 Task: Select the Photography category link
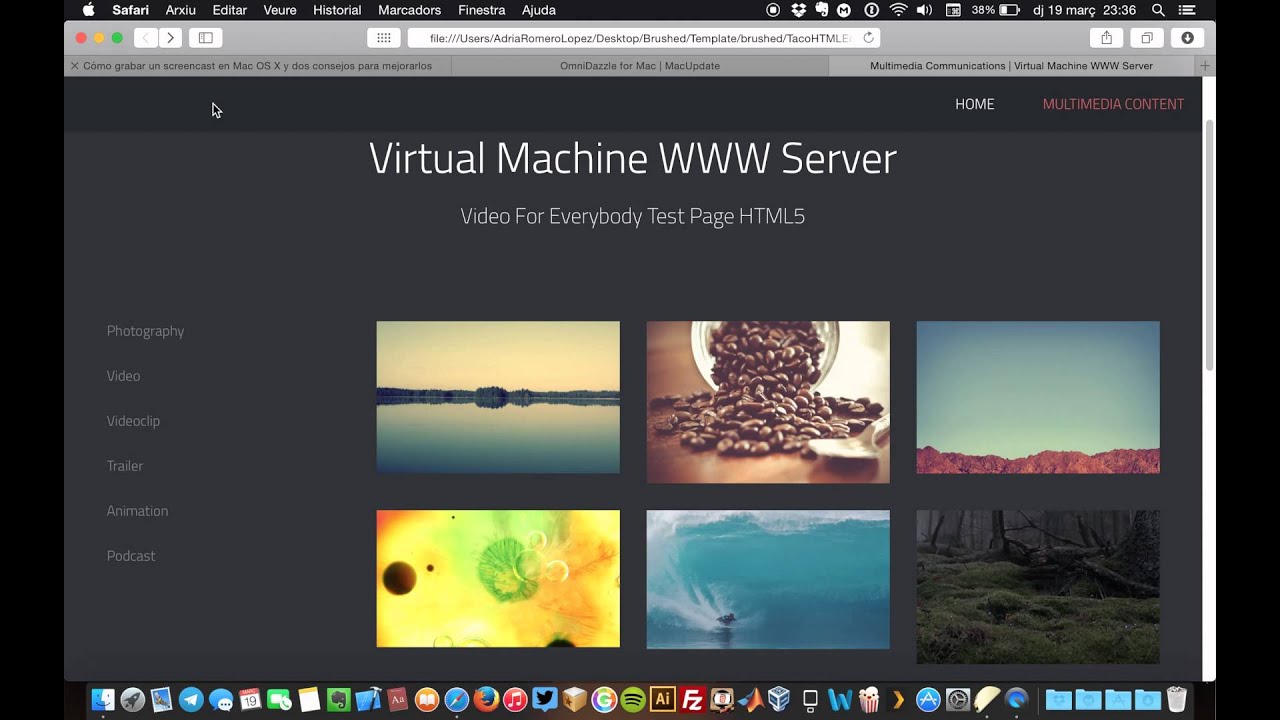click(x=145, y=331)
